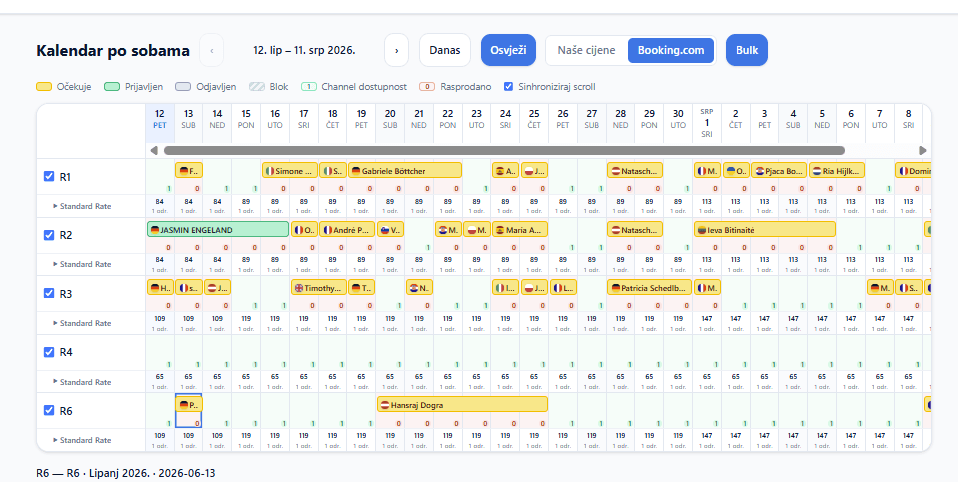The height and width of the screenshot is (482, 958).
Task: Expand Standard Rate under room R3
Action: (82, 323)
